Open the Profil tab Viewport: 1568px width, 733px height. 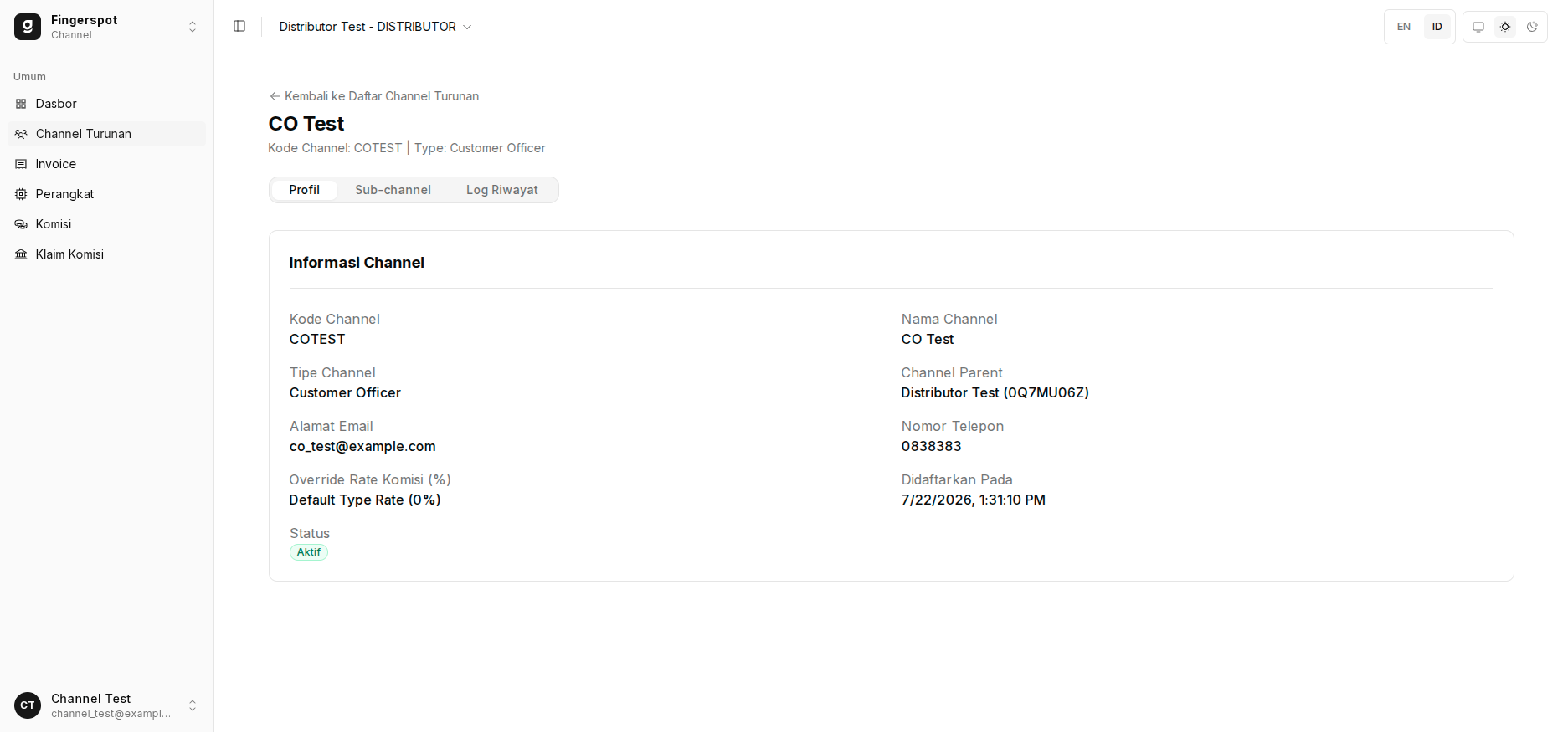click(x=305, y=190)
